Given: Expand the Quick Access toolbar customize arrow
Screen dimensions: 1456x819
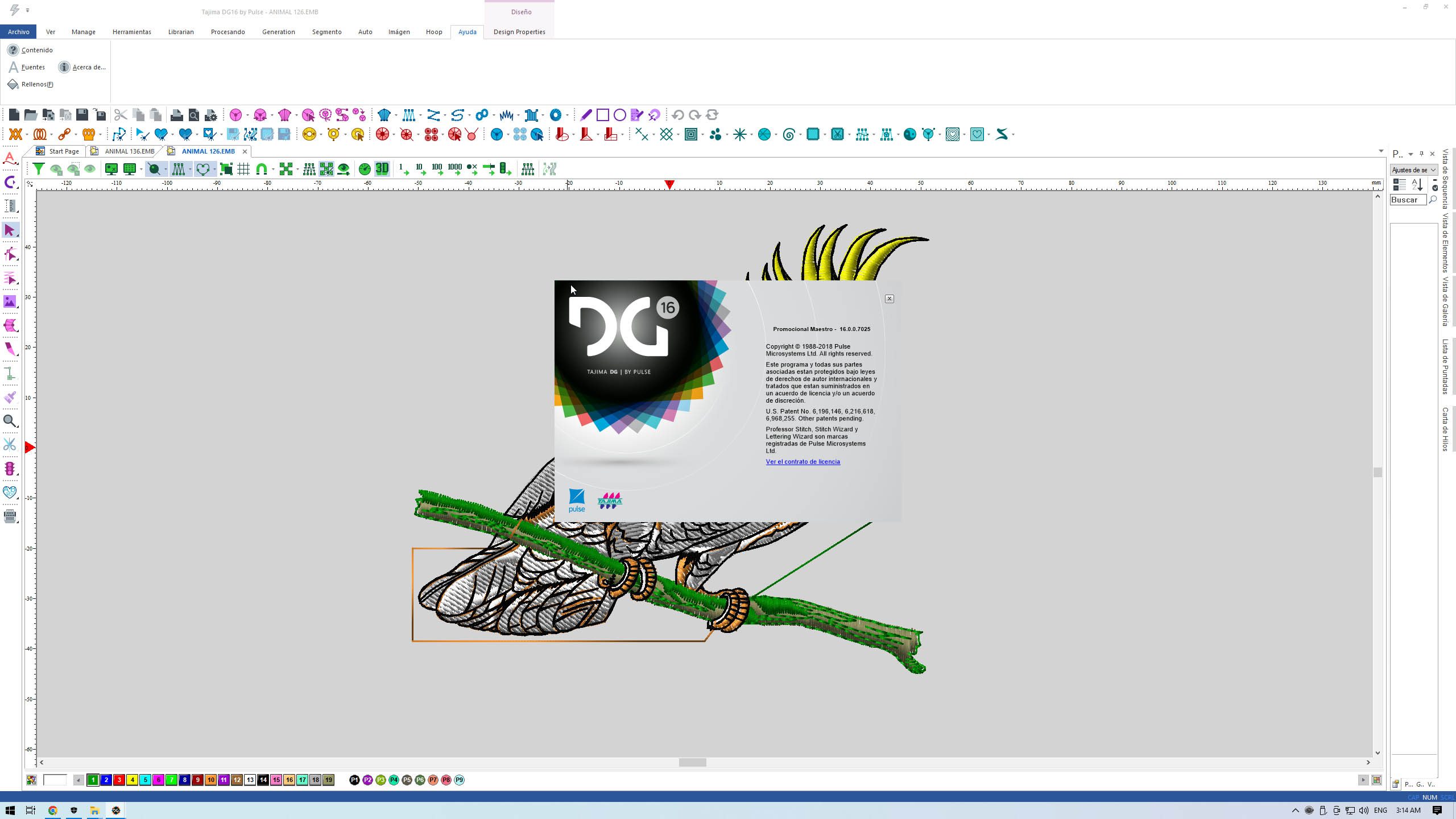Looking at the screenshot, I should pyautogui.click(x=27, y=10).
